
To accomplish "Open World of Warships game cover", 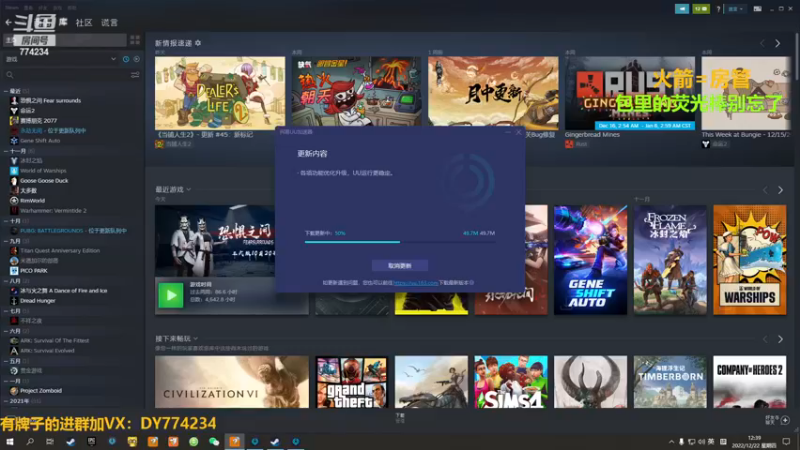I will tap(749, 260).
